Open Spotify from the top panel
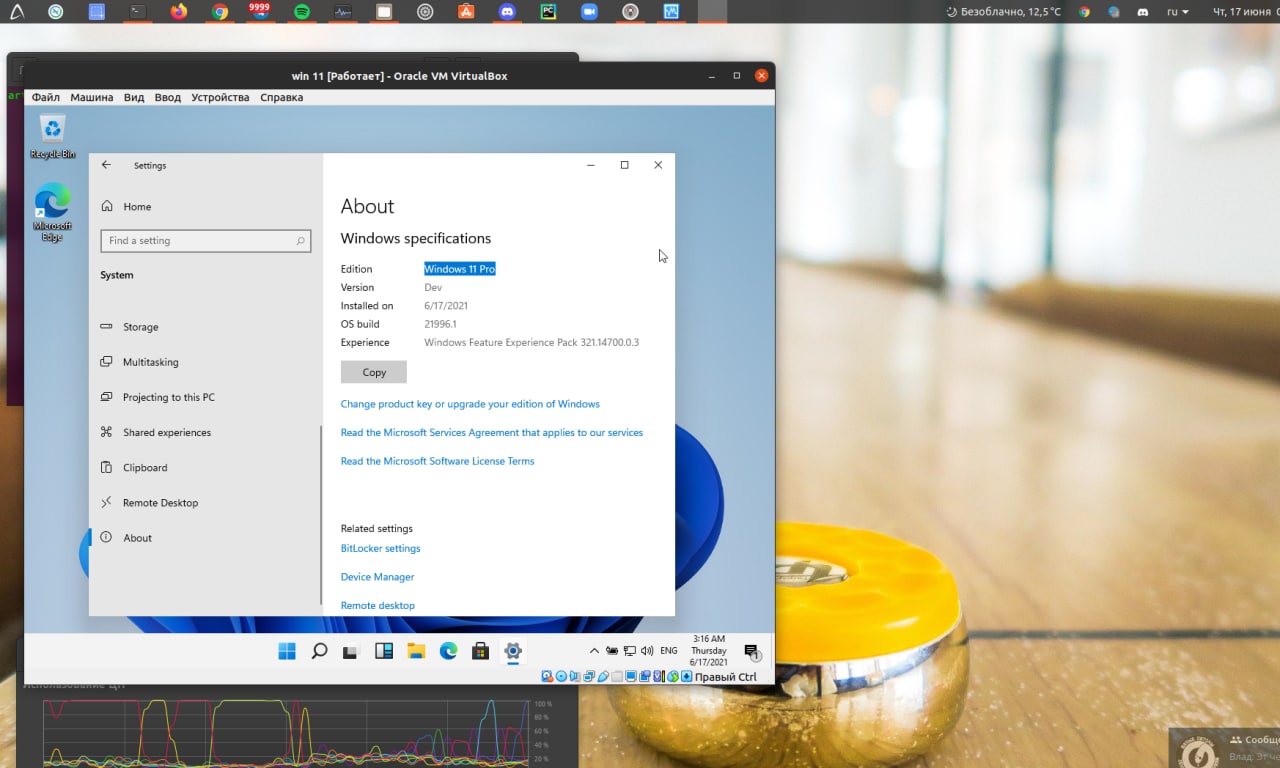 point(302,12)
